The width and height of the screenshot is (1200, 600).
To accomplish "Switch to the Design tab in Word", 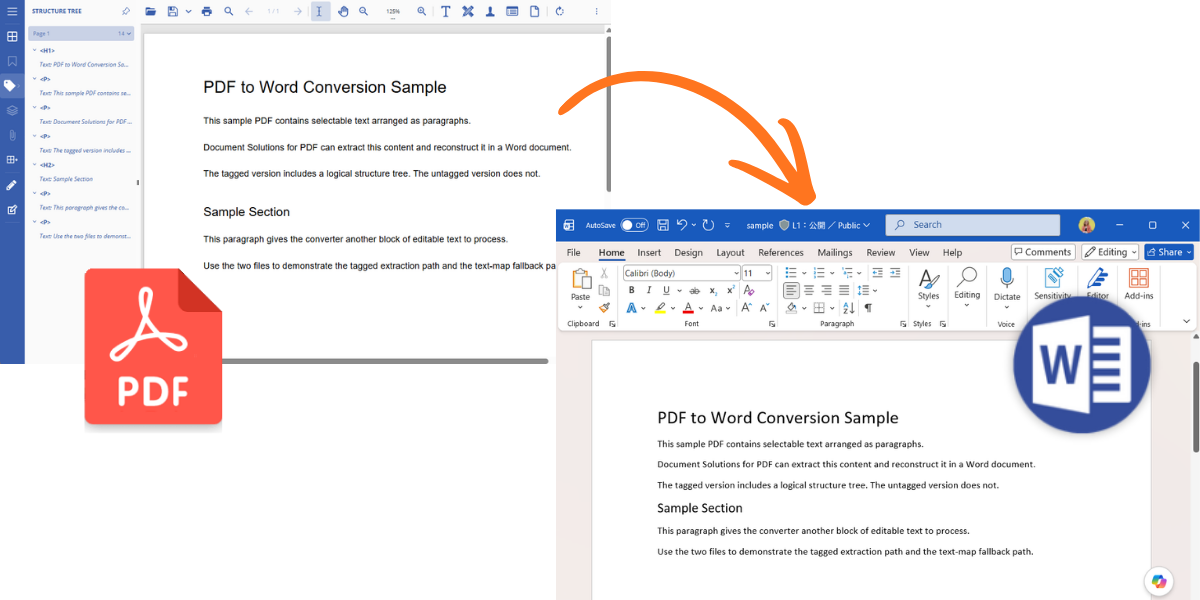I will 688,253.
